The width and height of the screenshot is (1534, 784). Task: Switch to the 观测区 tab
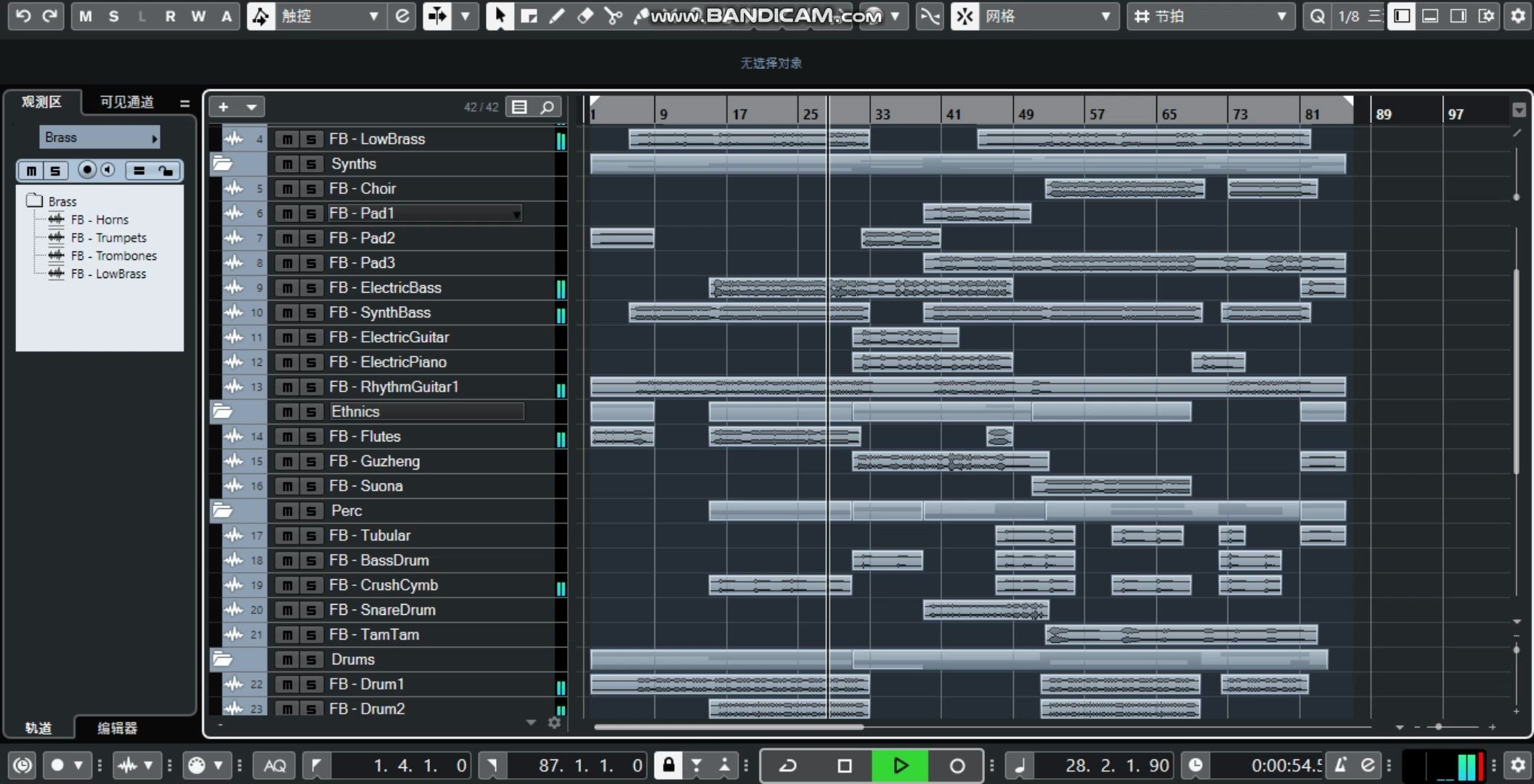click(x=41, y=102)
